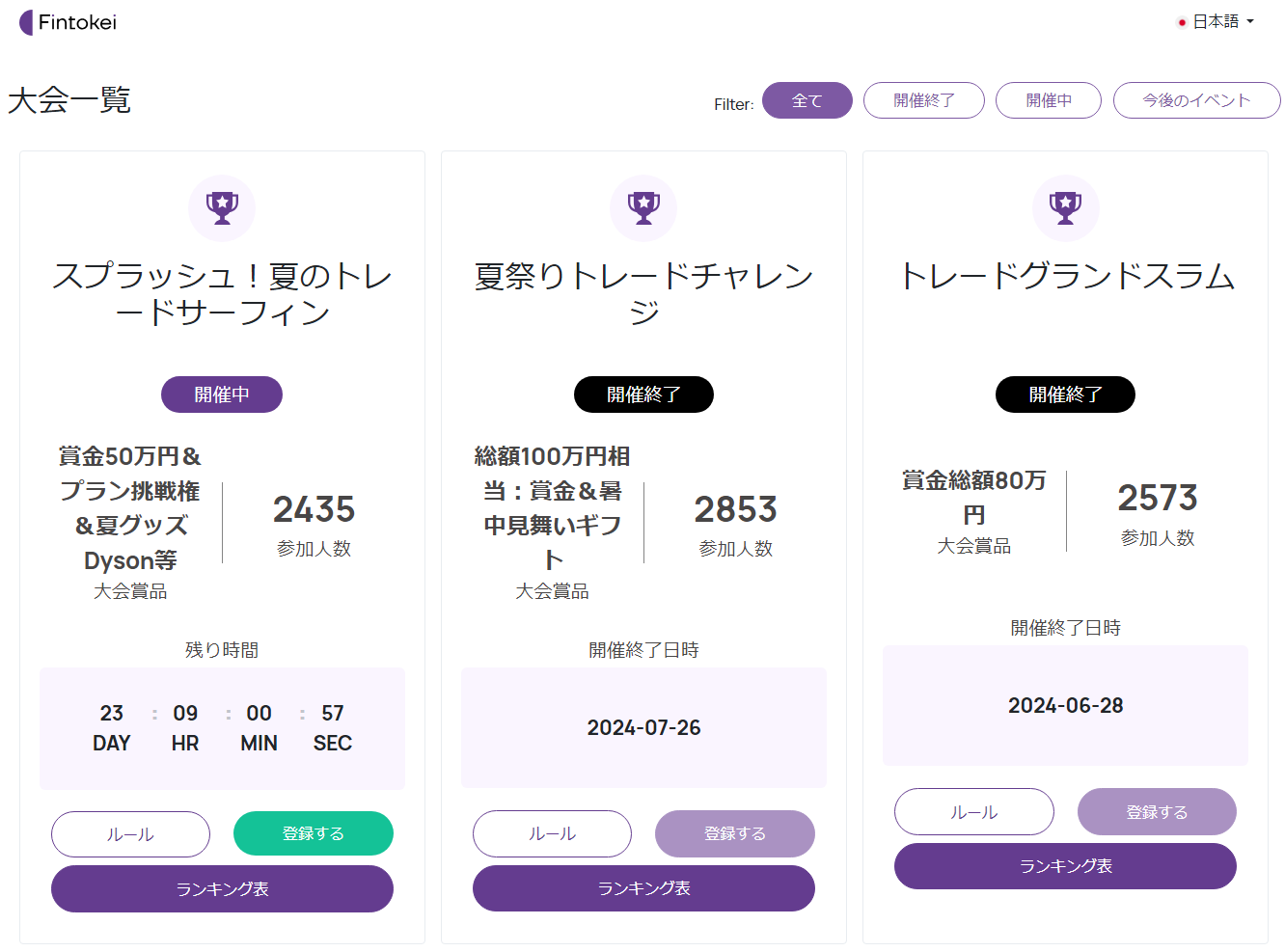The width and height of the screenshot is (1285, 952).
Task: Filter tournaments by 開催中
Action: (x=1048, y=100)
